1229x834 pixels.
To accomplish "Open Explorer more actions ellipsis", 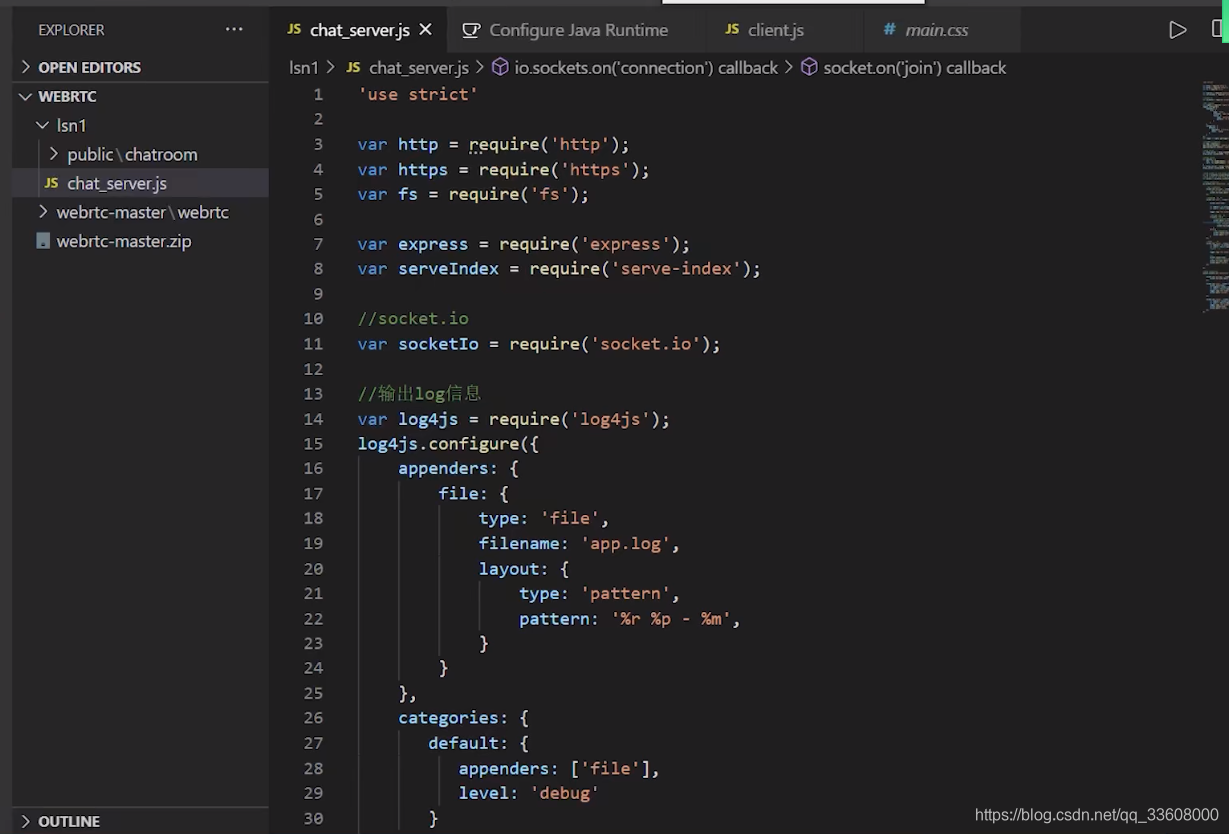I will 234,29.
